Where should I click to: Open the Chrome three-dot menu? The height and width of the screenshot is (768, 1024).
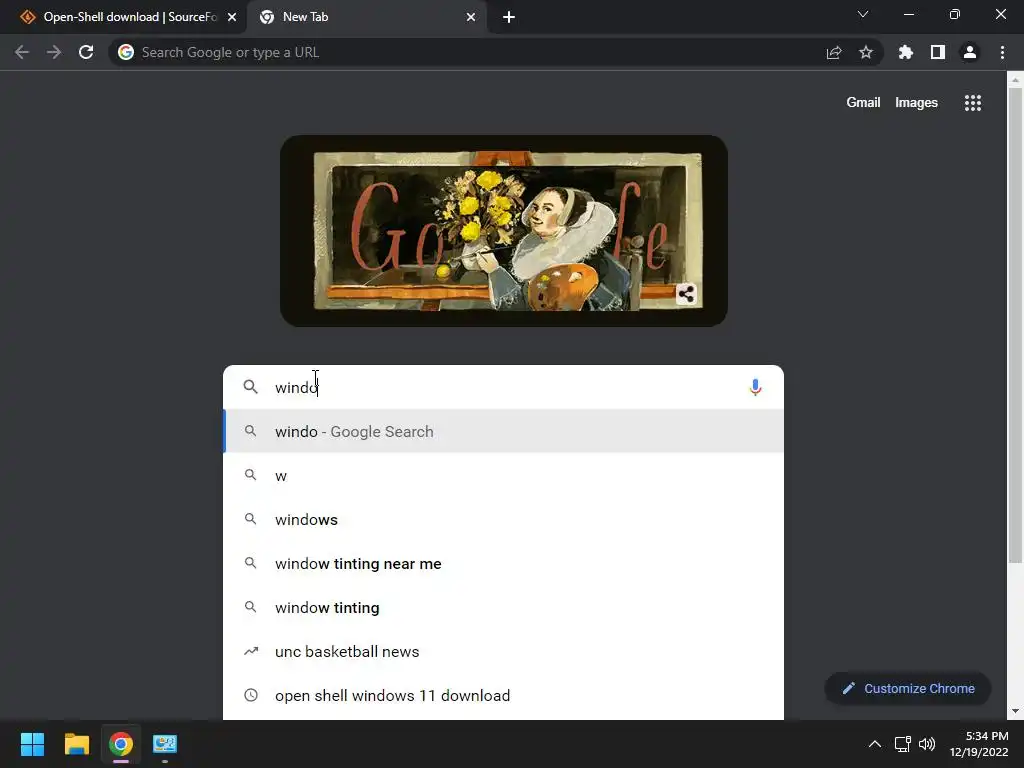coord(1002,52)
